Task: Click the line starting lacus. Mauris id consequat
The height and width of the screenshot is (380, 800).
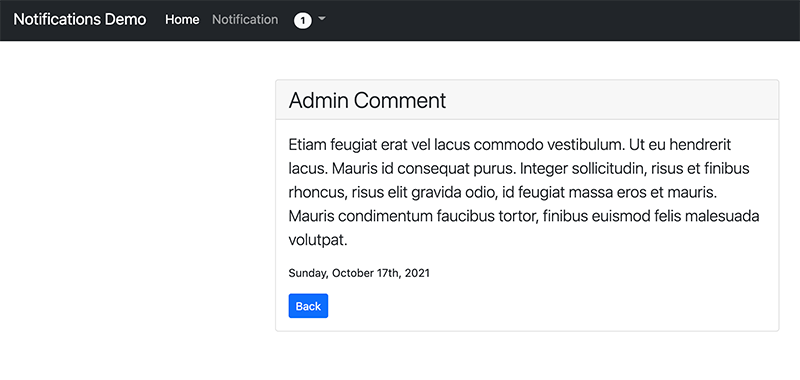Action: [x=519, y=169]
